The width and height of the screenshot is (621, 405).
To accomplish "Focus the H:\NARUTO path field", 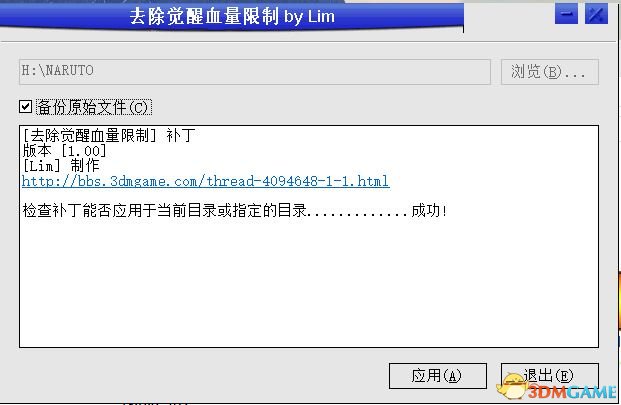I will tap(255, 72).
